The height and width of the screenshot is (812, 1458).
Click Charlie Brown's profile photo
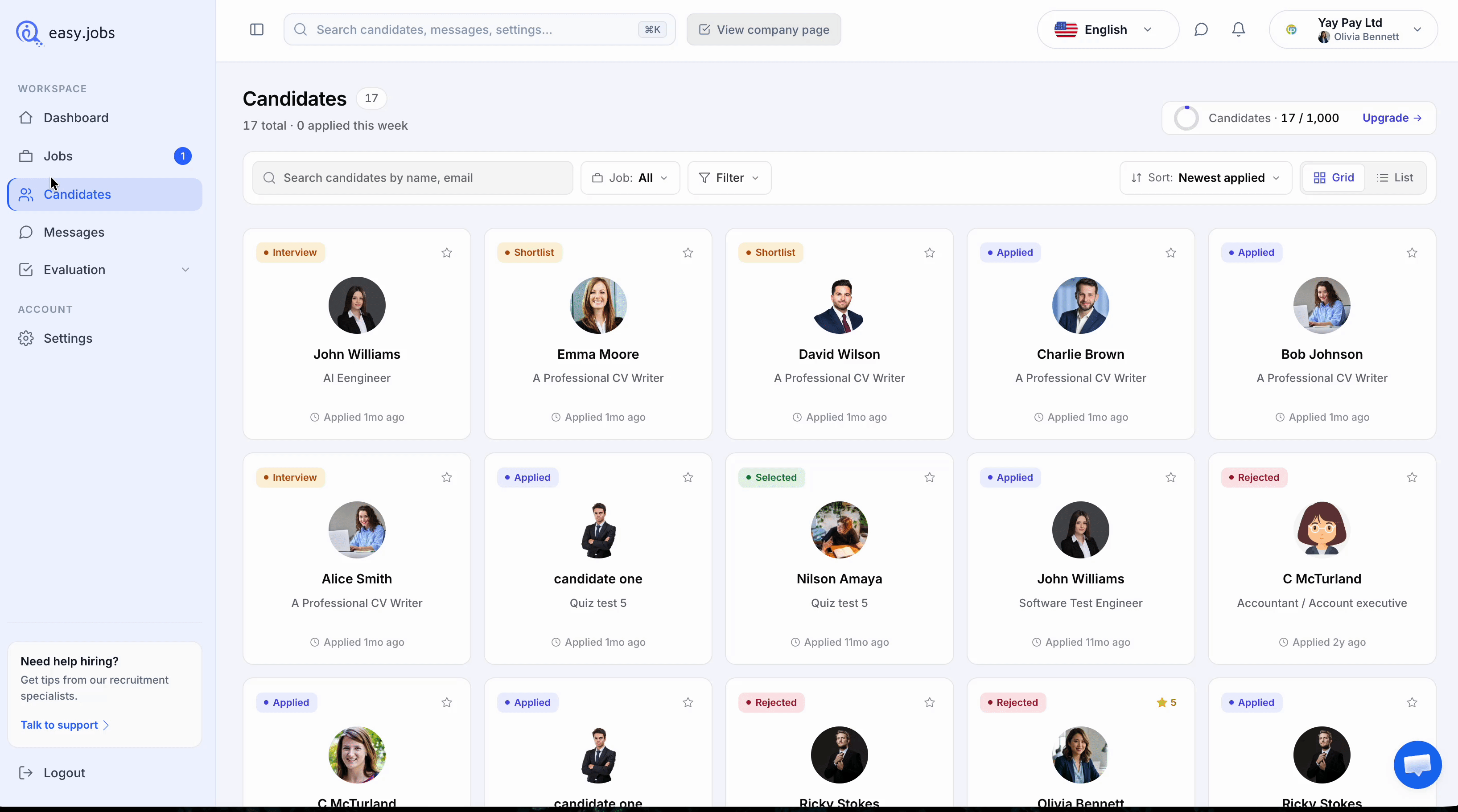[x=1080, y=305]
